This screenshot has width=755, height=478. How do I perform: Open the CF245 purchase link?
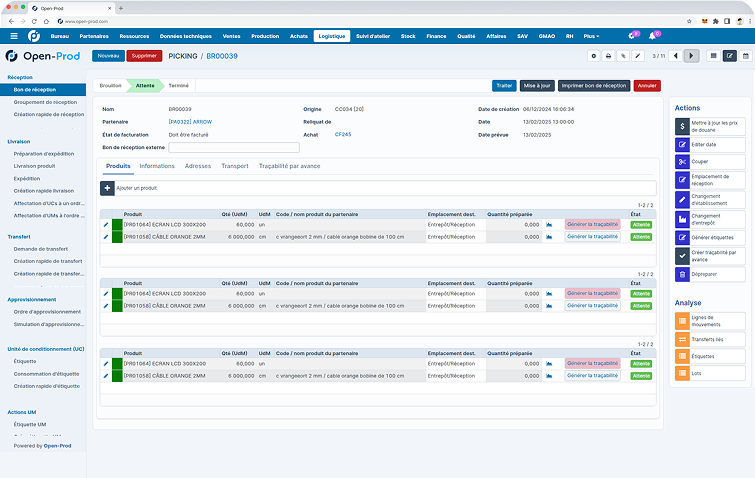(343, 135)
